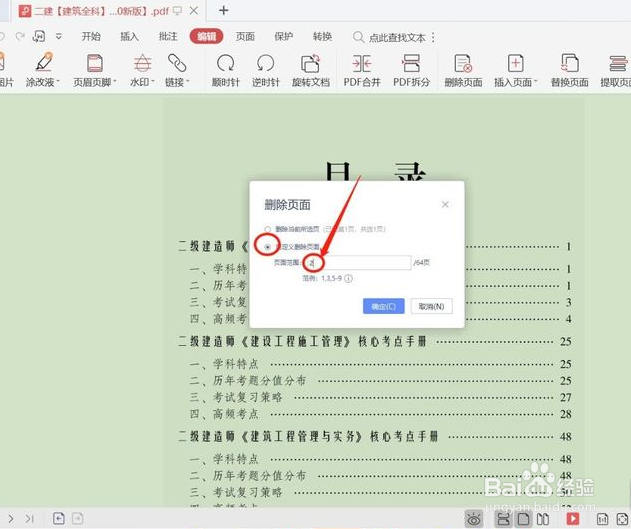Click the 删除页面 delete page icon

(x=463, y=63)
